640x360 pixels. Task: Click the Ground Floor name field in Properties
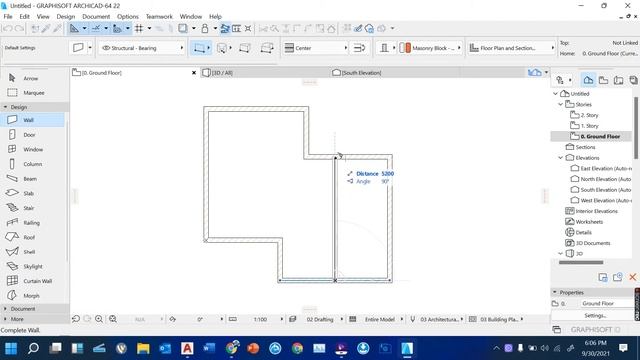click(x=607, y=303)
